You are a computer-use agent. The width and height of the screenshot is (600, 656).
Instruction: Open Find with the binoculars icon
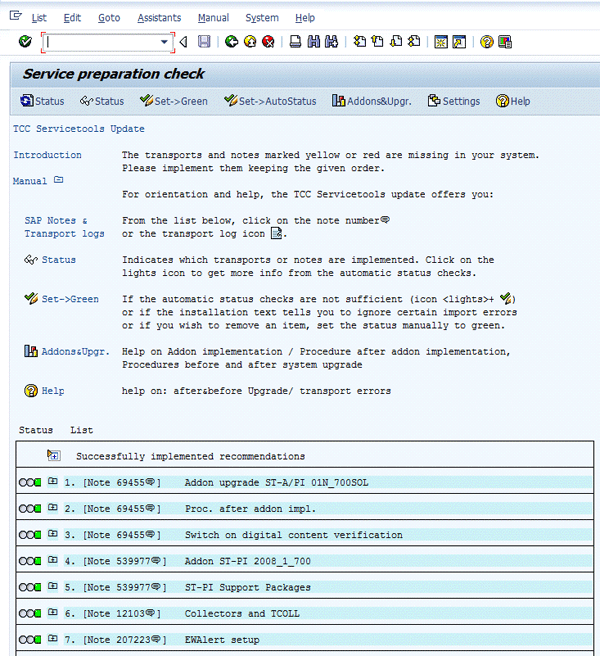pos(313,42)
